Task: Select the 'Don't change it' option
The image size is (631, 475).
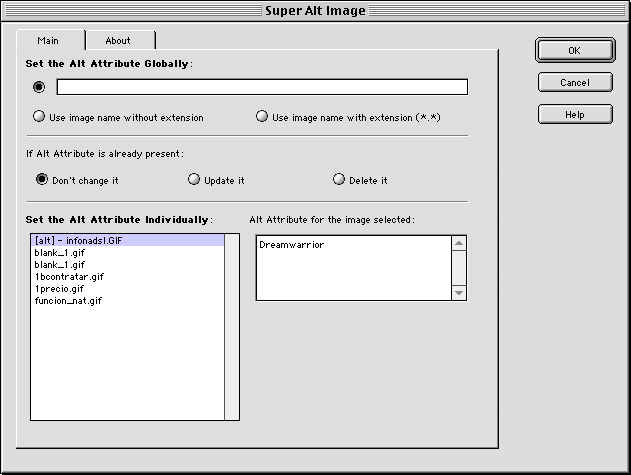Action: [x=42, y=180]
